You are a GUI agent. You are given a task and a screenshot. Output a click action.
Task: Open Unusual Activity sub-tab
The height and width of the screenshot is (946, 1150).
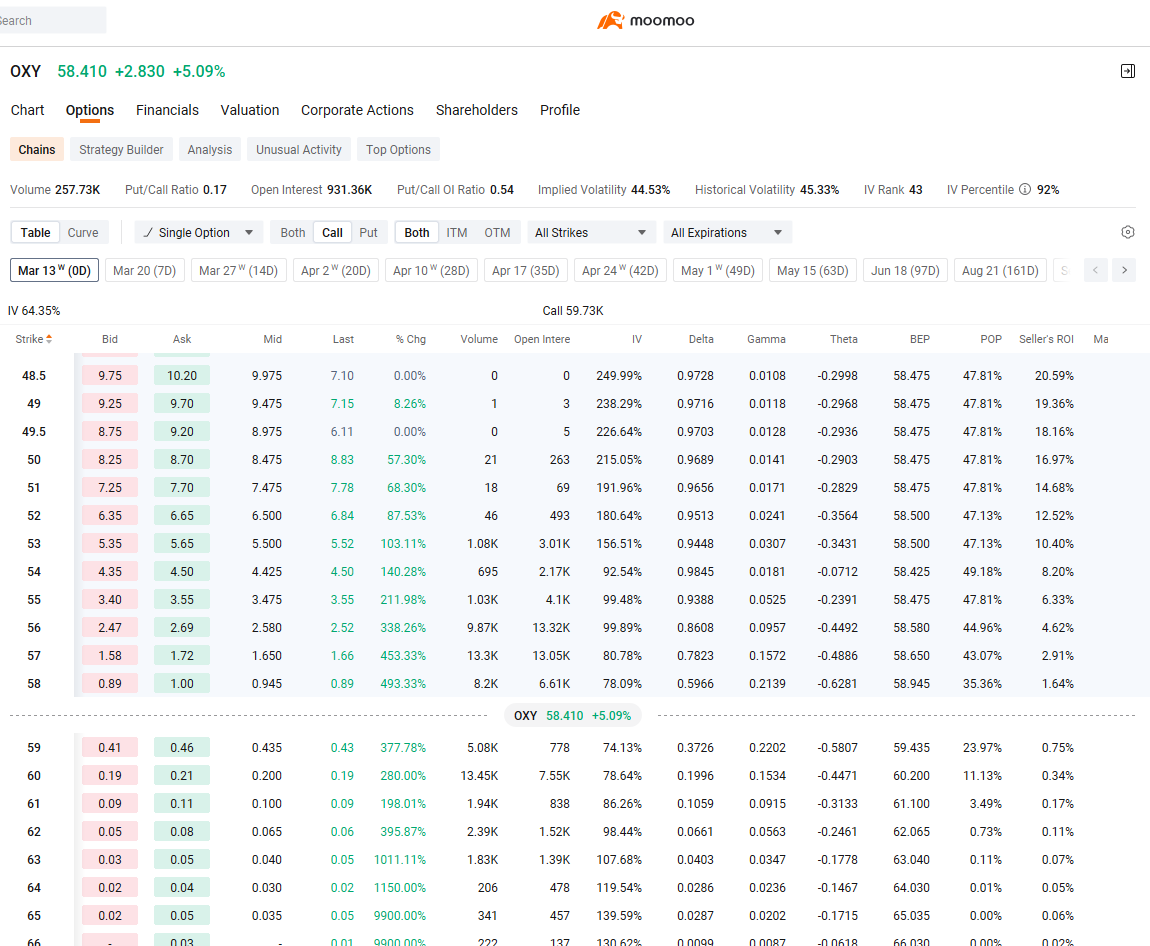click(x=299, y=150)
